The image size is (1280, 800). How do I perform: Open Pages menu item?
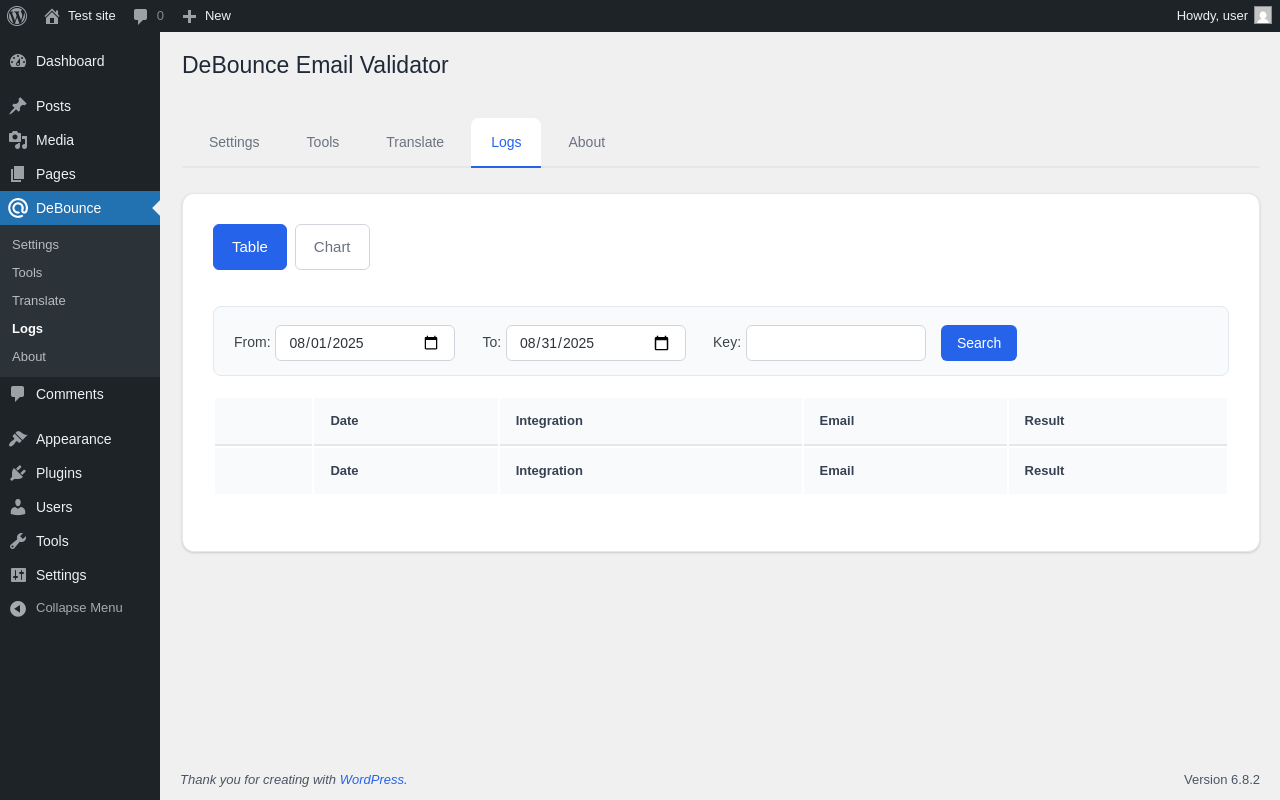[x=80, y=174]
